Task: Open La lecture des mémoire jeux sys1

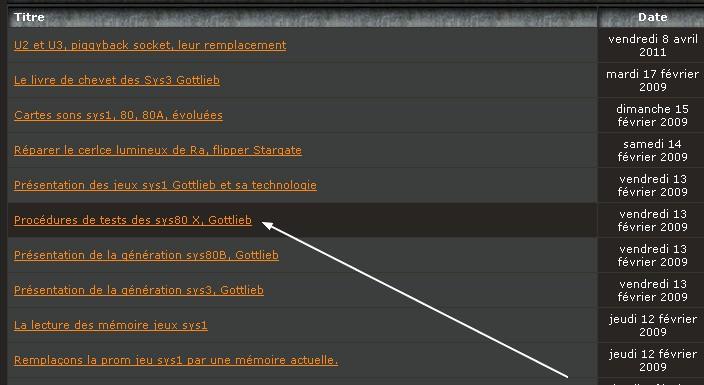Action: pyautogui.click(x=111, y=325)
